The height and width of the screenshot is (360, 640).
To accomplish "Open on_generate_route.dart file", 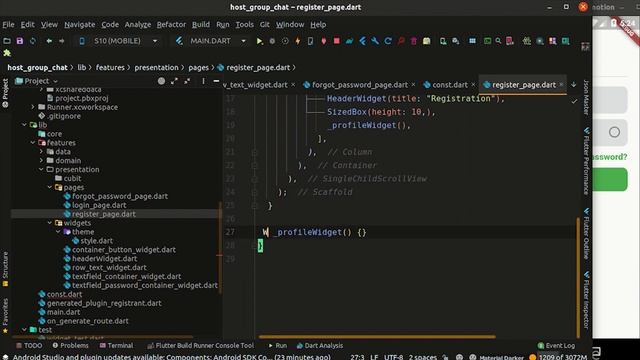I will click(87, 321).
